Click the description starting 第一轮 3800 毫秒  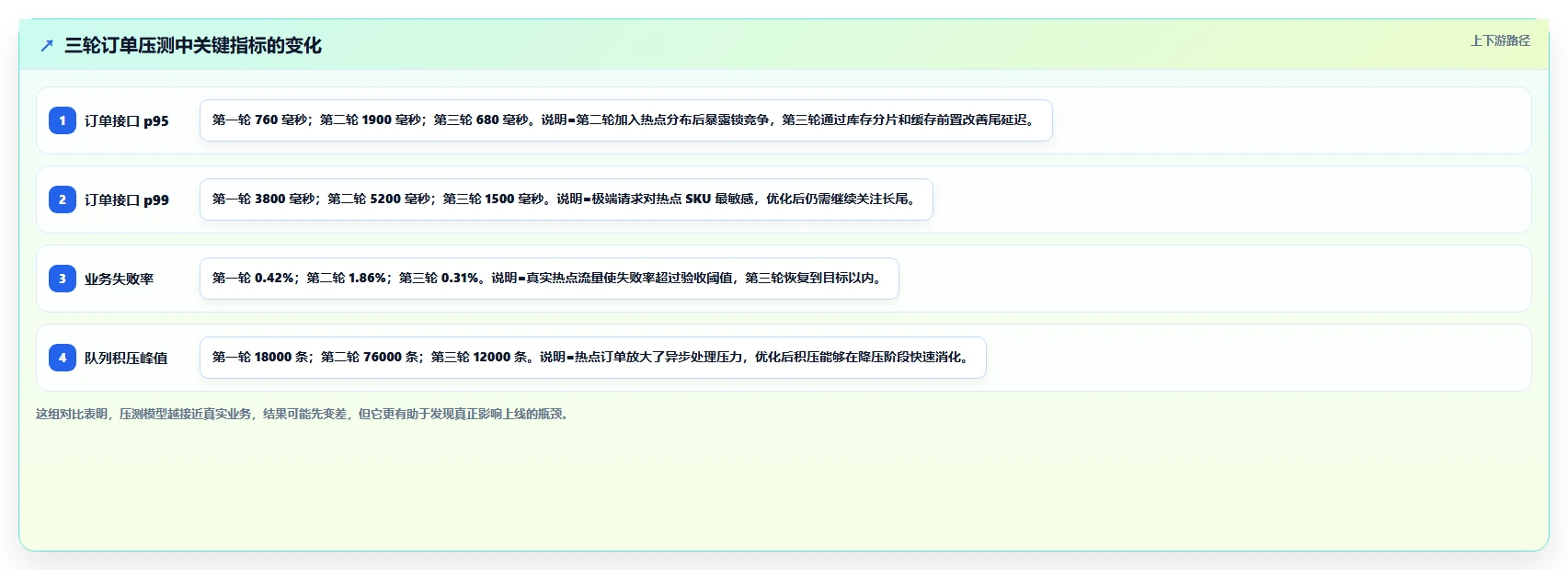[x=567, y=199]
